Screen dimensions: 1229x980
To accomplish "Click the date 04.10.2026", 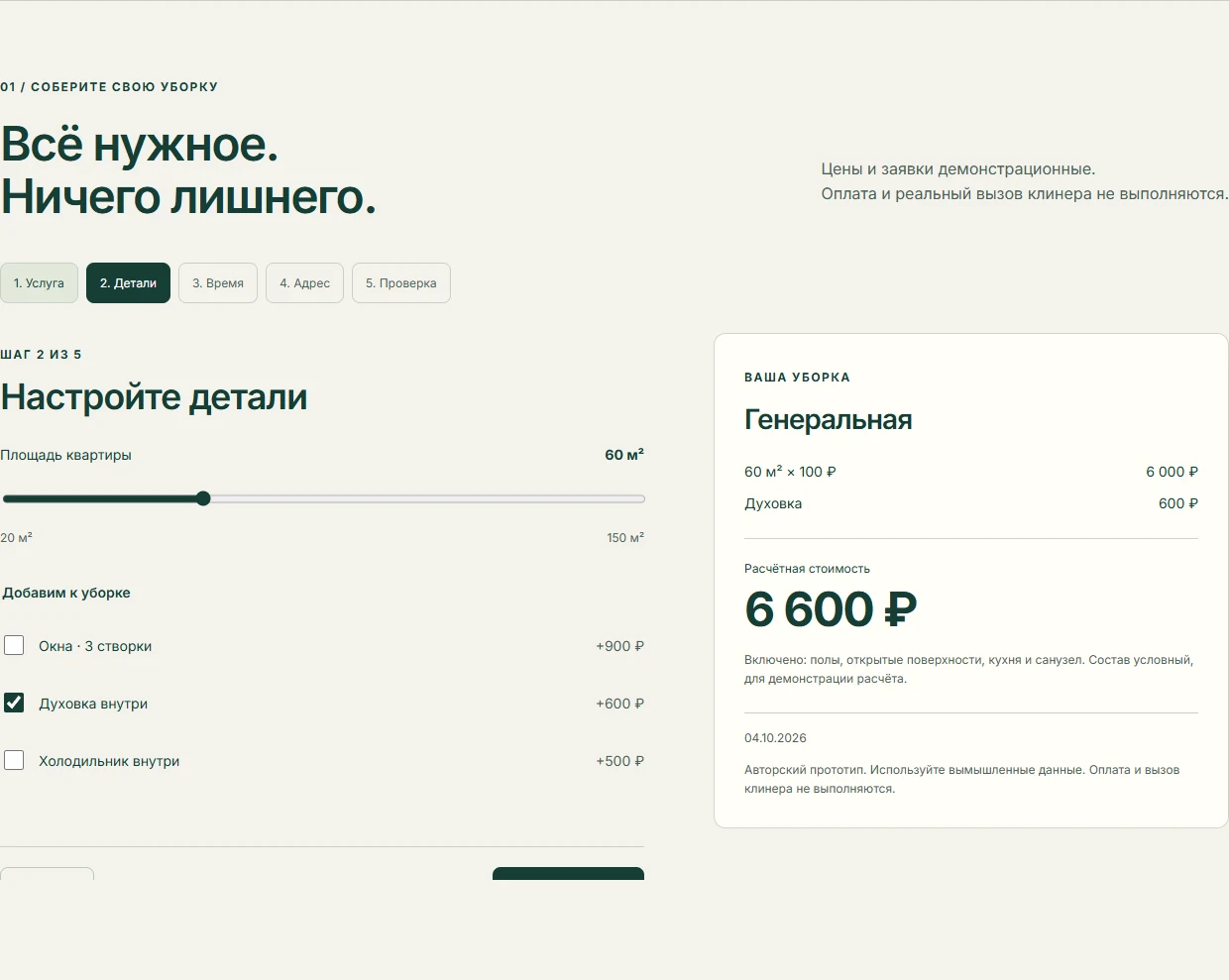I will point(775,738).
